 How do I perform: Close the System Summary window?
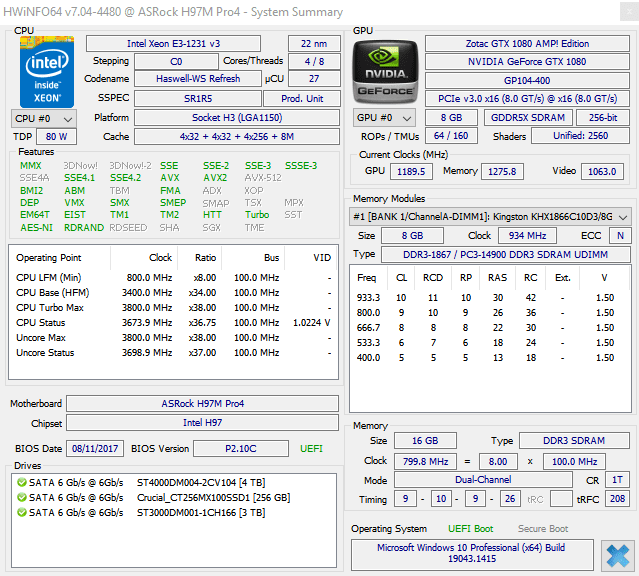point(629,11)
